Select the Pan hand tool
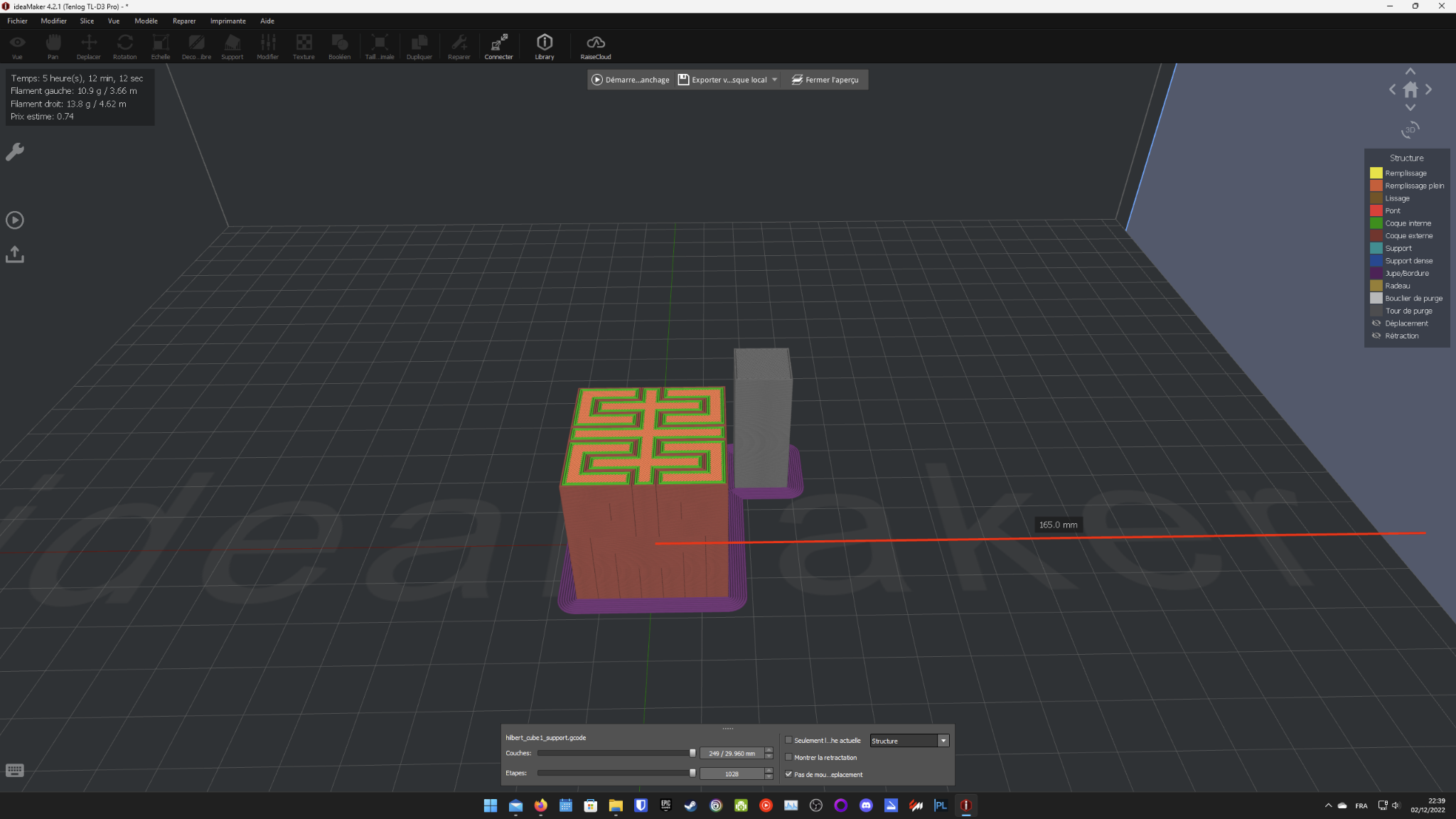Image resolution: width=1456 pixels, height=819 pixels. coord(53,47)
